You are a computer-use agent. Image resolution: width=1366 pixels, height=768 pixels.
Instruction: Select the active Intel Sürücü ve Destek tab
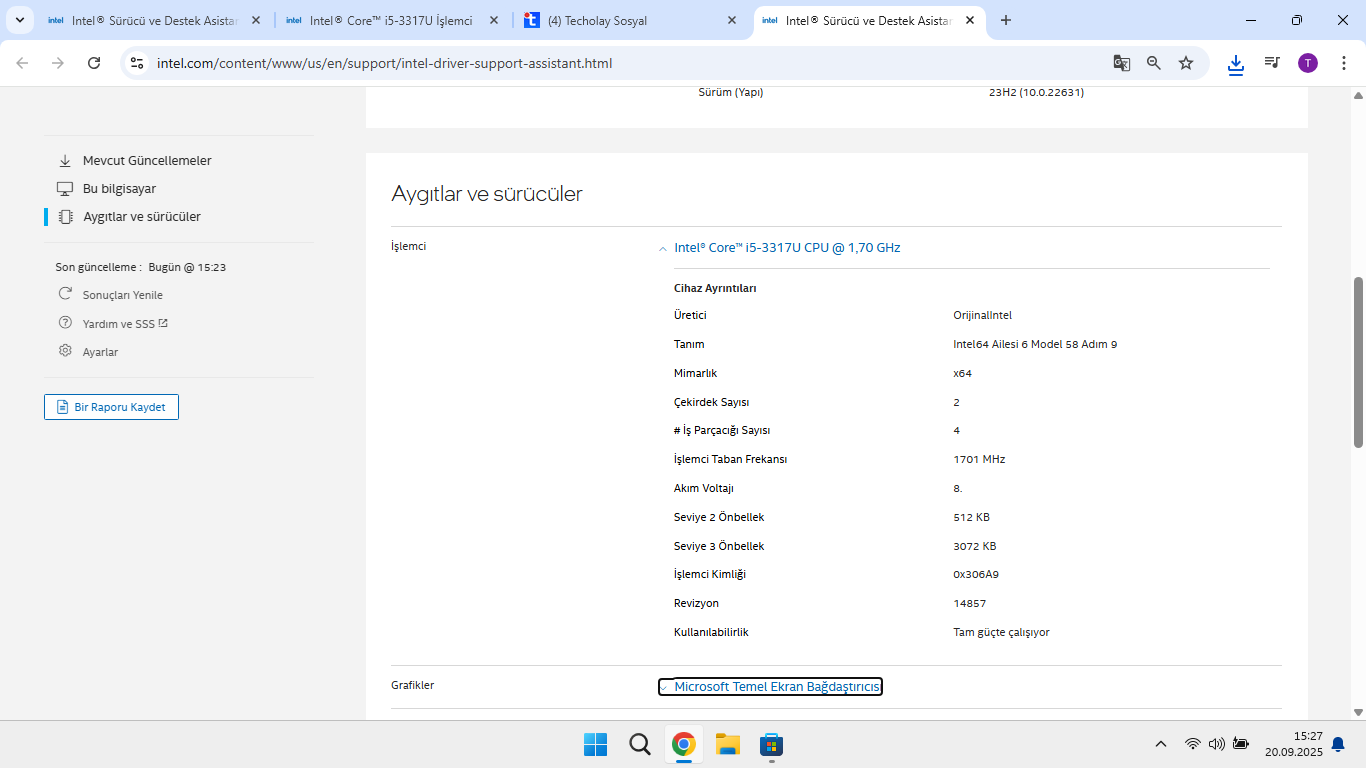[x=869, y=20]
